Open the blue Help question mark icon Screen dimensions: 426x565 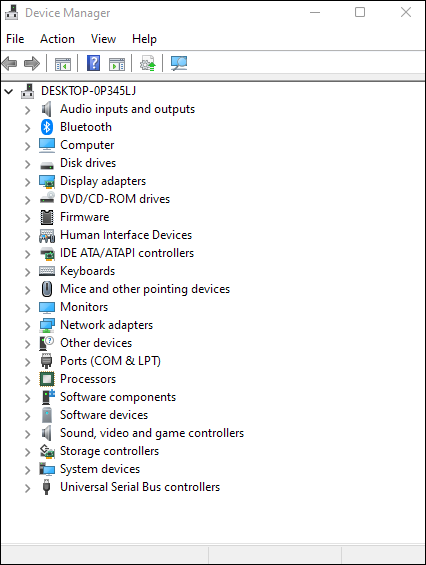(93, 63)
